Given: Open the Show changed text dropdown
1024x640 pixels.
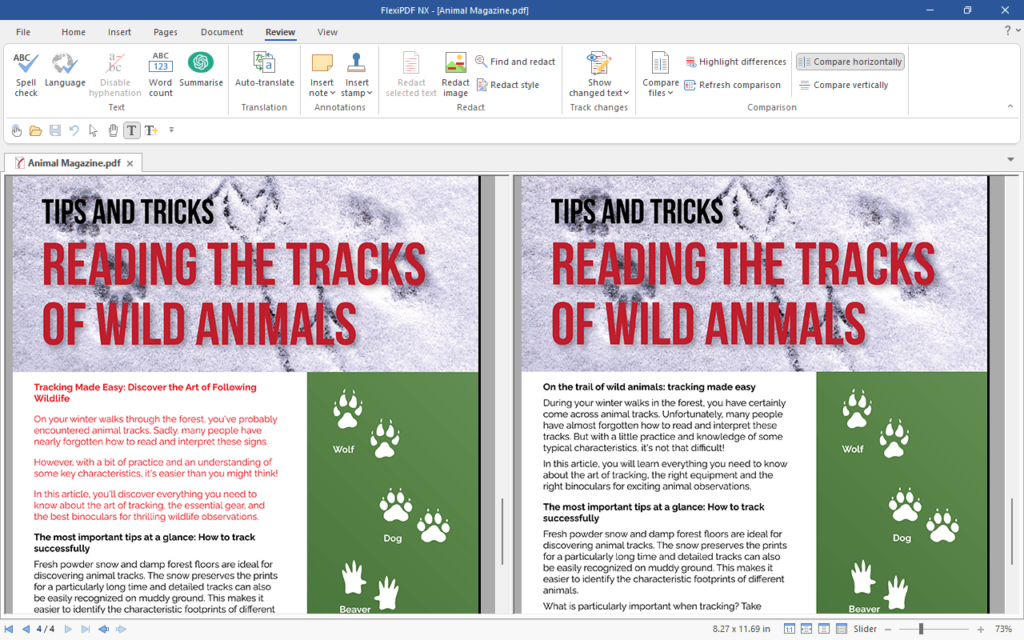Looking at the screenshot, I should pyautogui.click(x=599, y=93).
